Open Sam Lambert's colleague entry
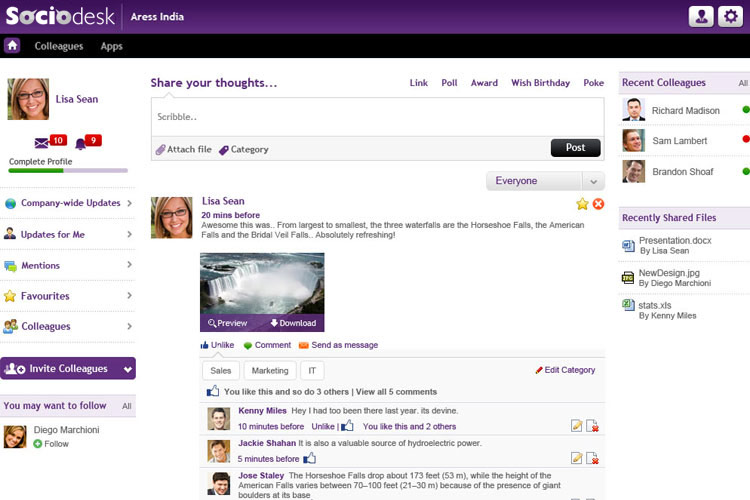The width and height of the screenshot is (750, 500). click(x=684, y=141)
